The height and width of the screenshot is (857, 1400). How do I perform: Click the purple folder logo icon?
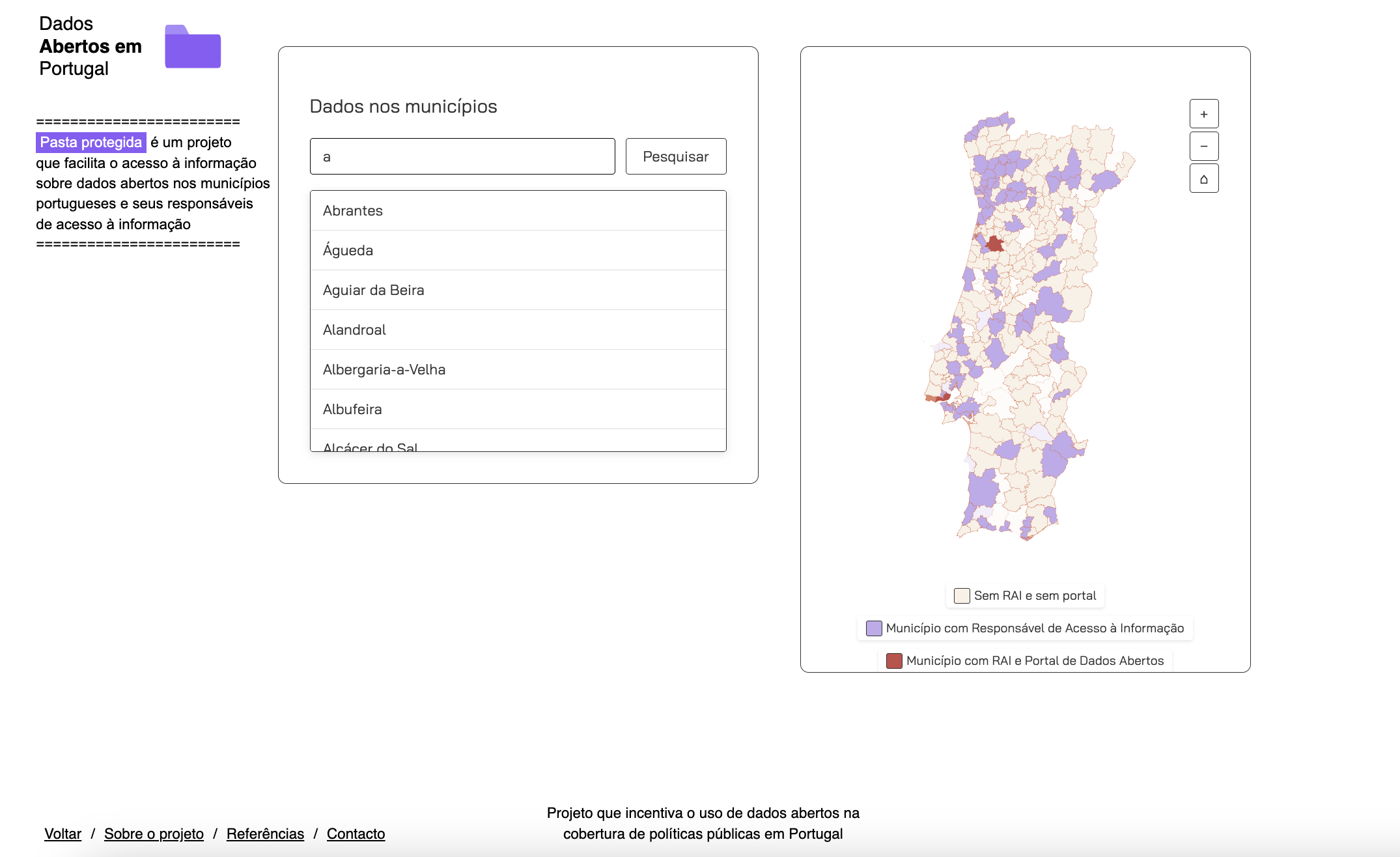(193, 47)
